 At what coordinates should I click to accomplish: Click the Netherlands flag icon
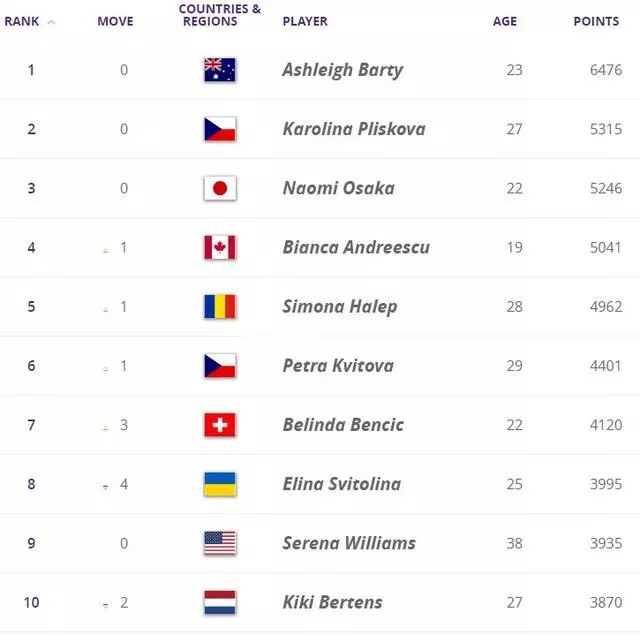coord(220,602)
